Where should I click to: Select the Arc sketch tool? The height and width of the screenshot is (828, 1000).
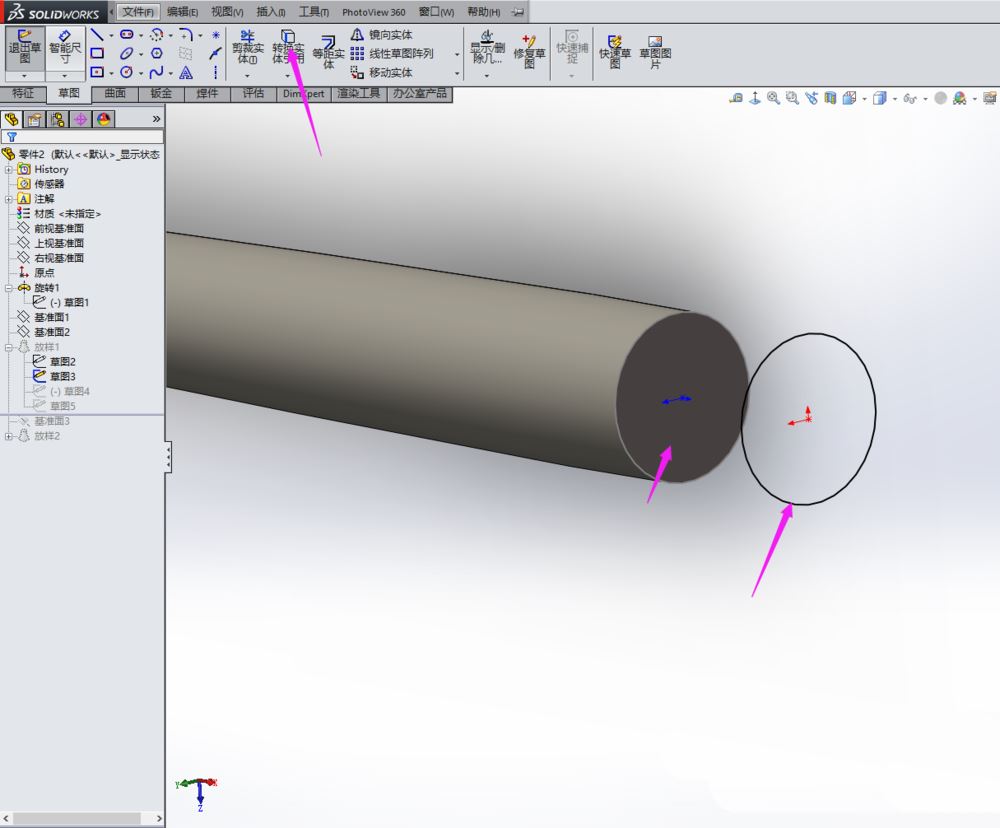156,34
